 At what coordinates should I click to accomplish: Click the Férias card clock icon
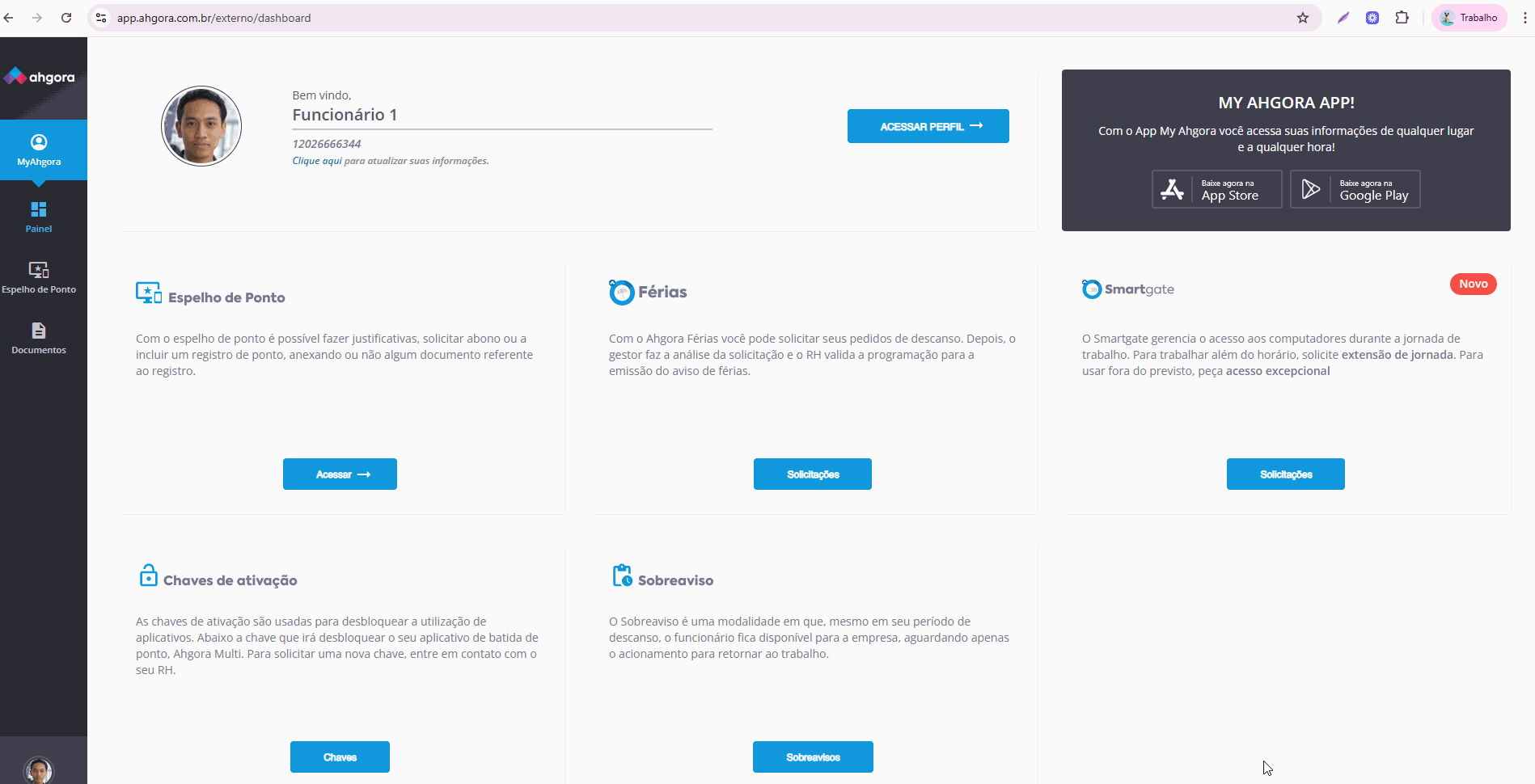621,292
